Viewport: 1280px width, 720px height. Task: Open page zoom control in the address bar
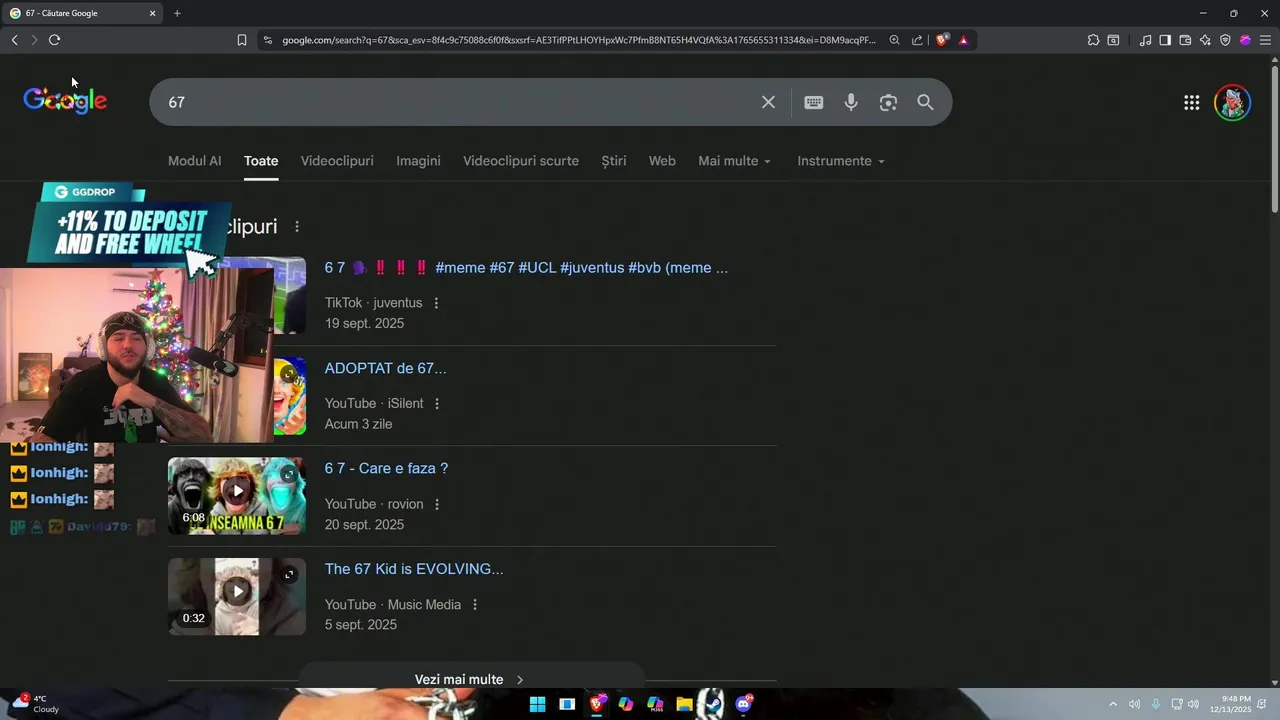click(x=894, y=40)
